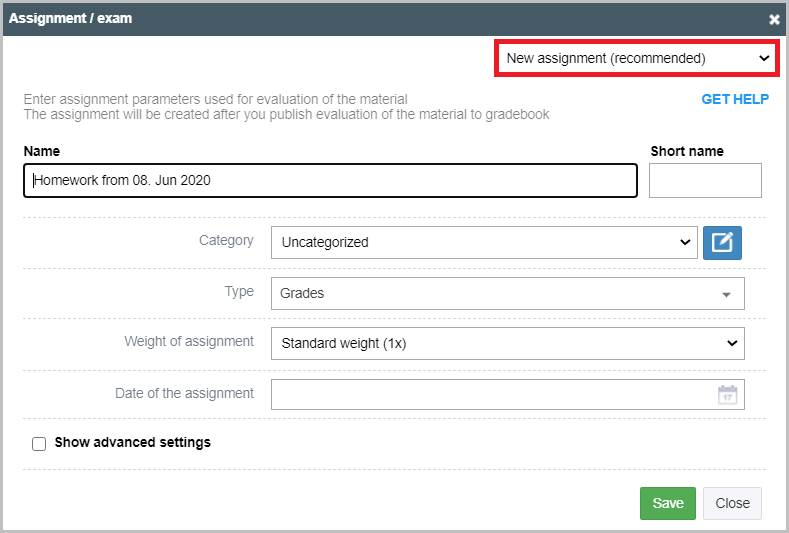The width and height of the screenshot is (789, 533).
Task: Click the "Show advanced settings" label text
Action: pos(132,442)
